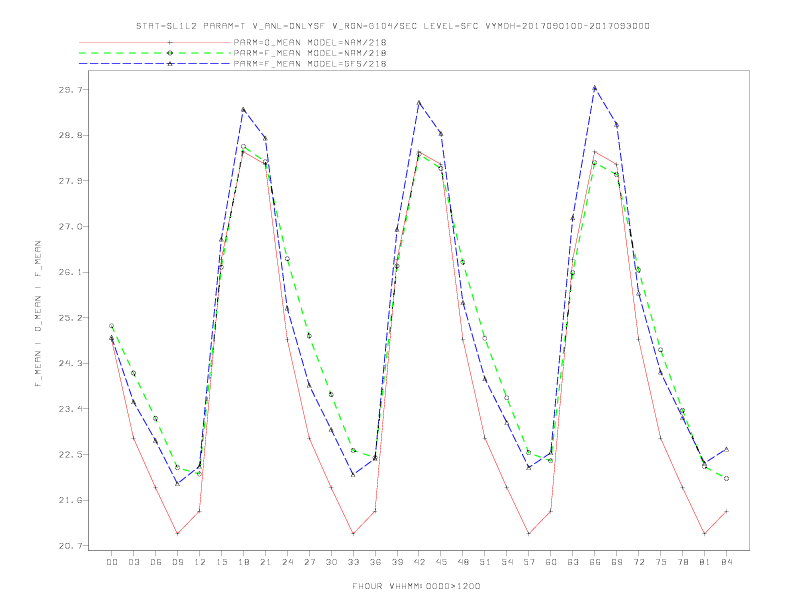
Task: Select legend entry PARM=F_MEAN MODEL=GFS/218
Action: point(310,64)
